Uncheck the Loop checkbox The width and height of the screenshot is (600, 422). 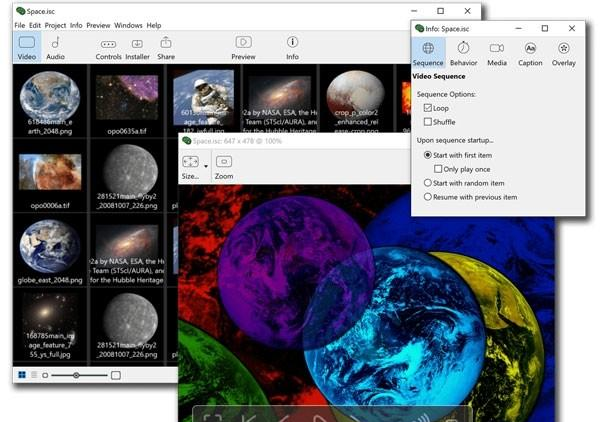pos(428,108)
